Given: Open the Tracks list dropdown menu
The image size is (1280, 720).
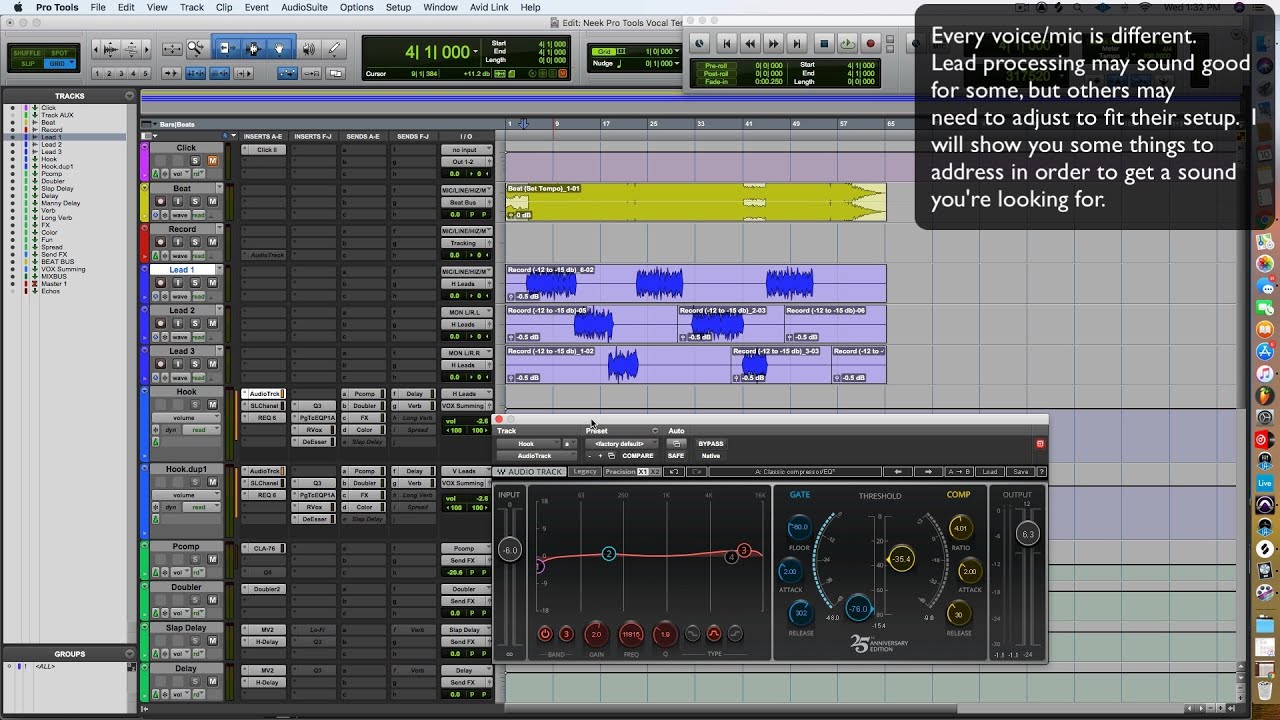Looking at the screenshot, I should coord(129,96).
